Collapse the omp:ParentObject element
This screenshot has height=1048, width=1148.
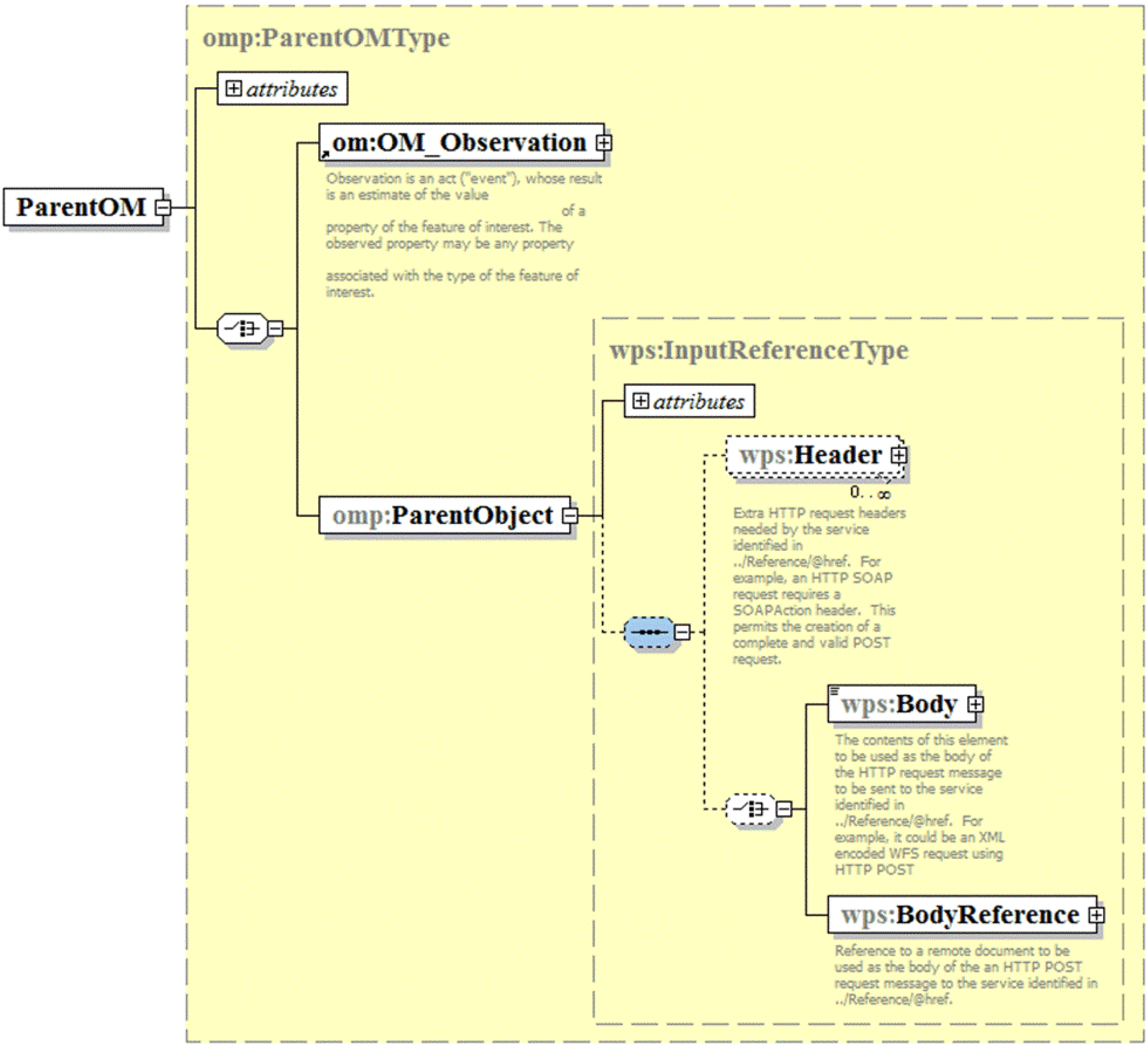pos(570,516)
